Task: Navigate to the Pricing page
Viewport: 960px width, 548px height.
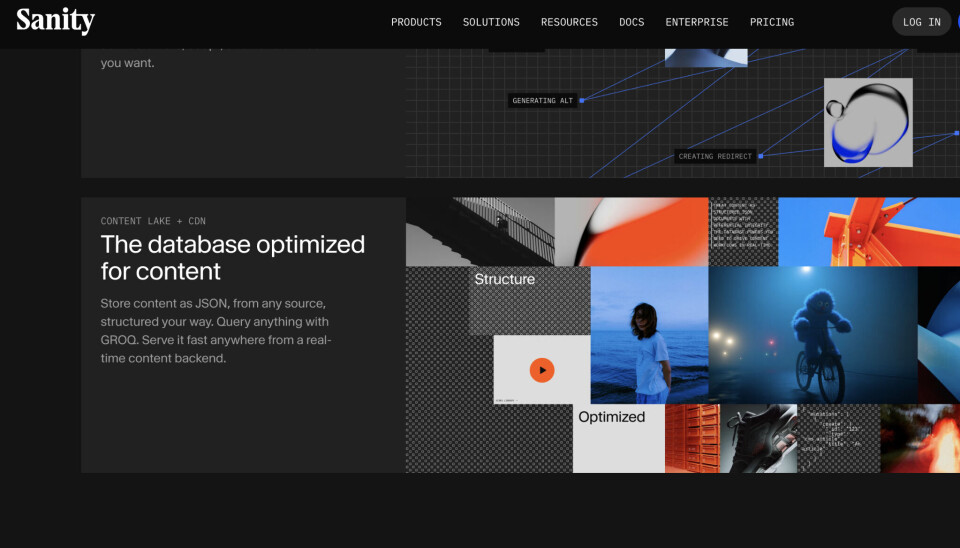Action: tap(772, 22)
